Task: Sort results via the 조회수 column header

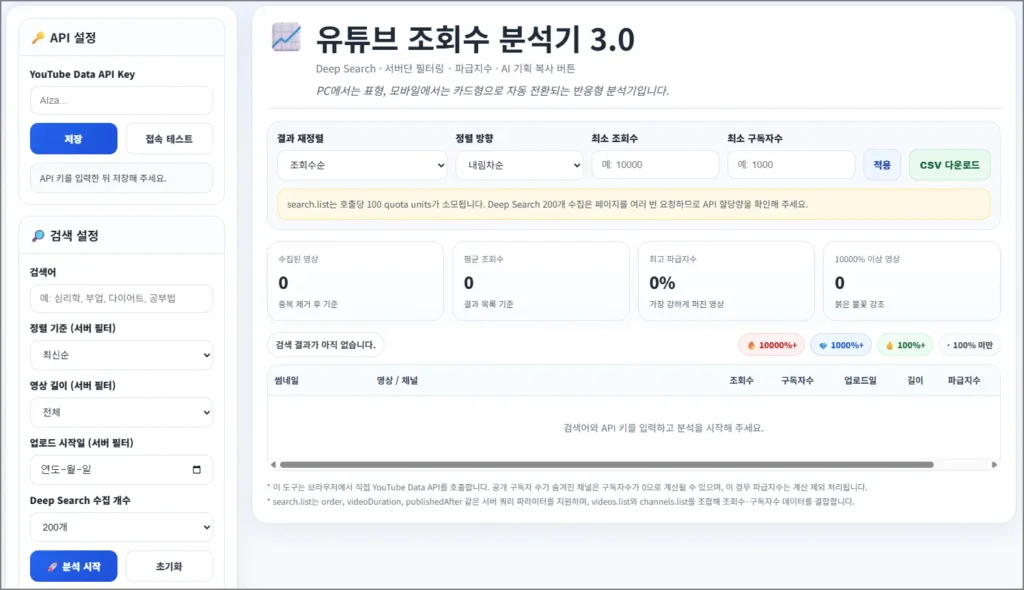Action: click(x=741, y=380)
